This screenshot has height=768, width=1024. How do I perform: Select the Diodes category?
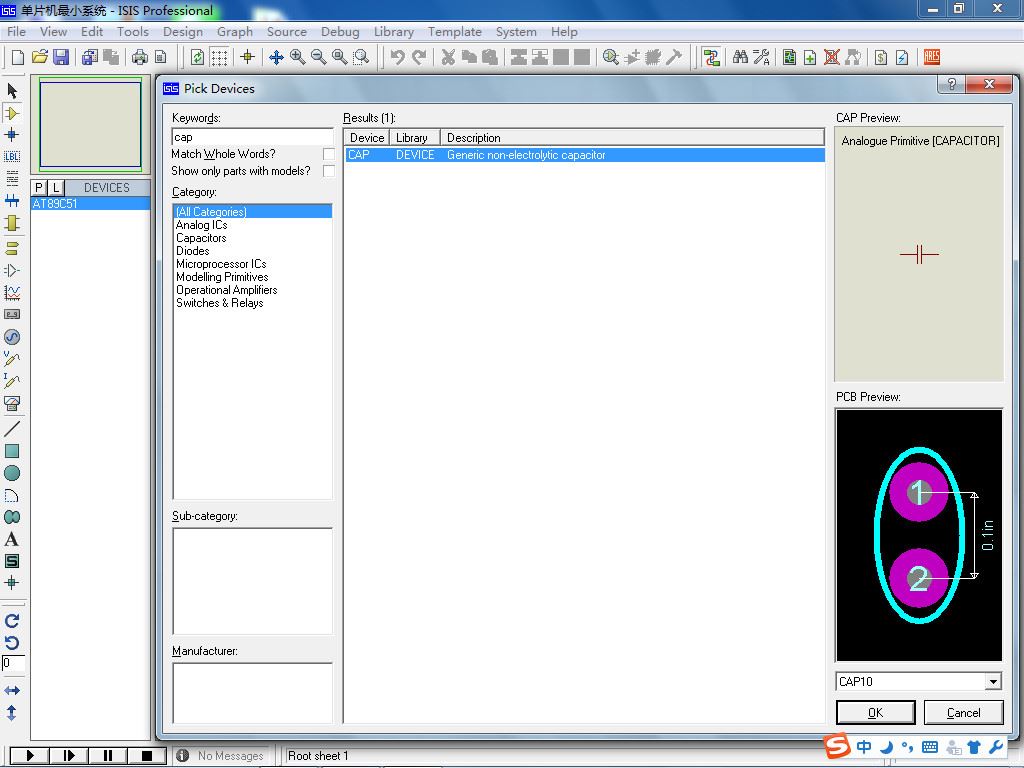(193, 251)
